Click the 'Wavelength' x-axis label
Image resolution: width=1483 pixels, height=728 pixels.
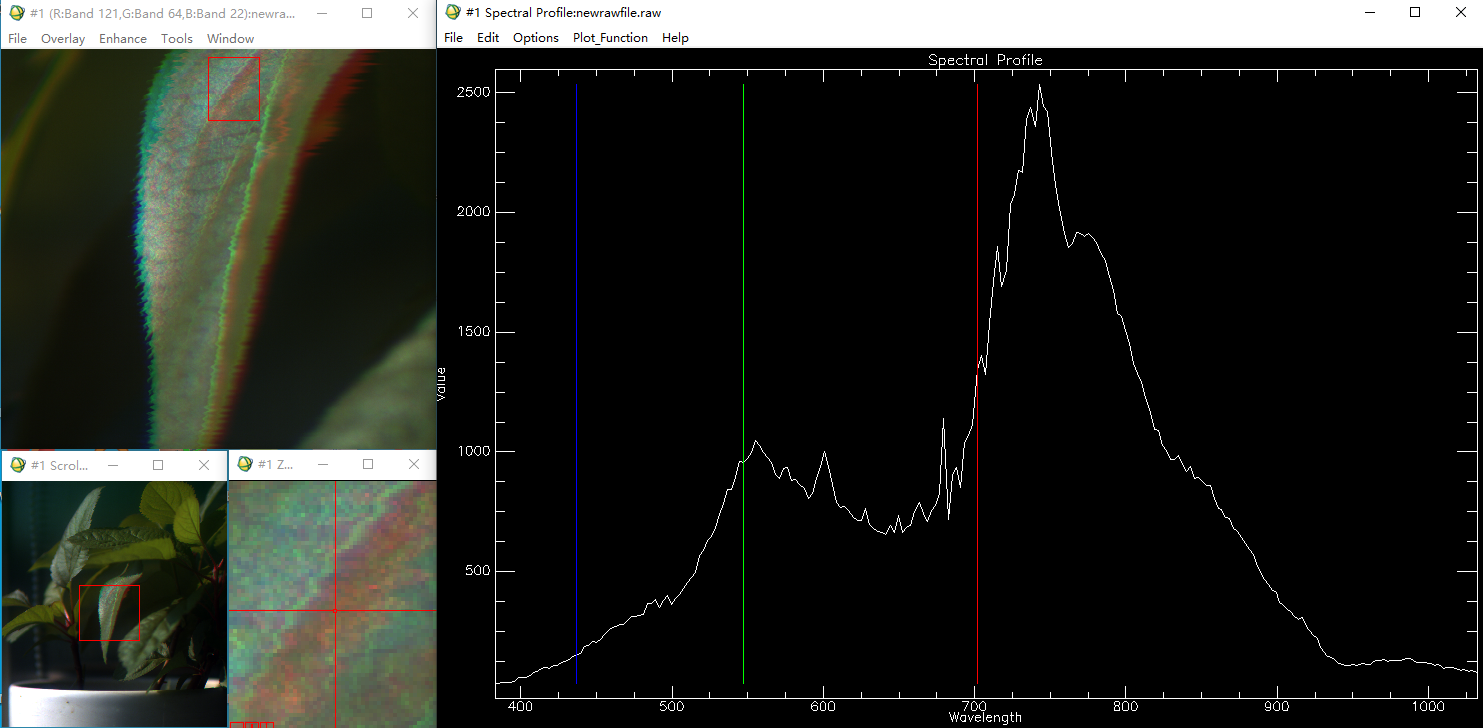985,717
